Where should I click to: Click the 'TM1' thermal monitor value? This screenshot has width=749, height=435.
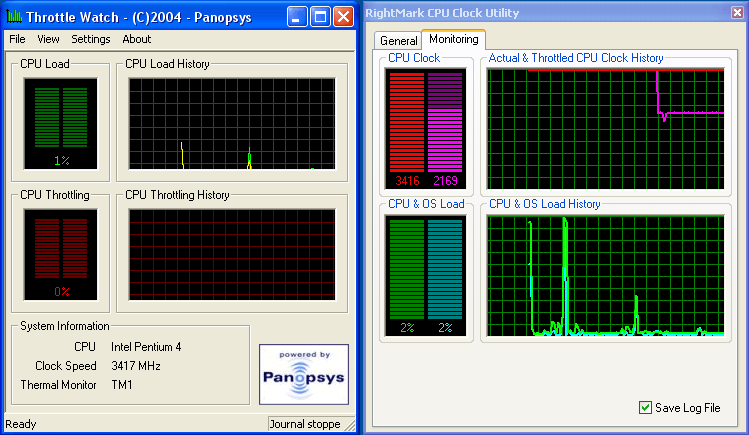[122, 385]
